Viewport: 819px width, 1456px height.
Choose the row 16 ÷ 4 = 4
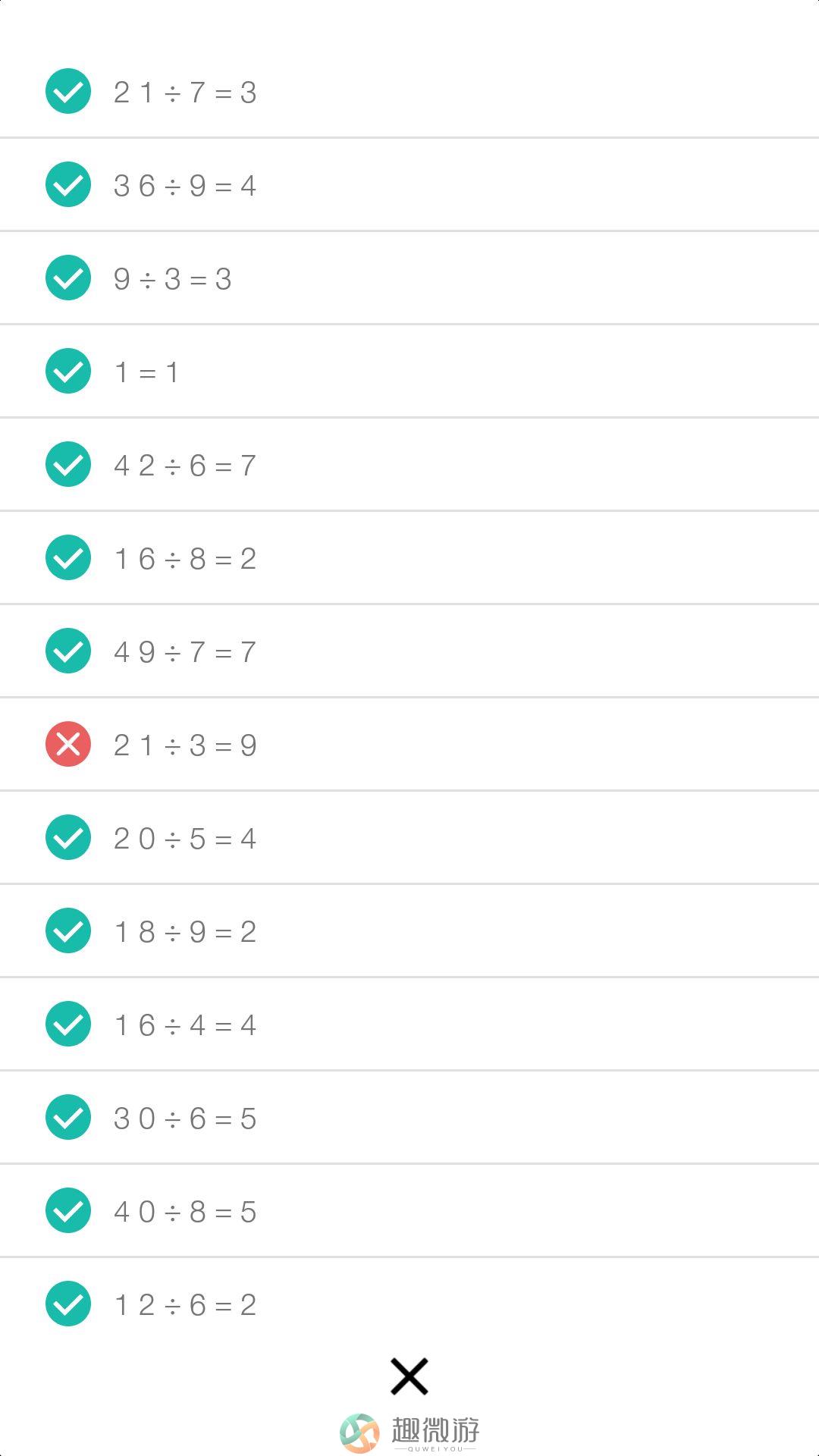pos(409,1024)
